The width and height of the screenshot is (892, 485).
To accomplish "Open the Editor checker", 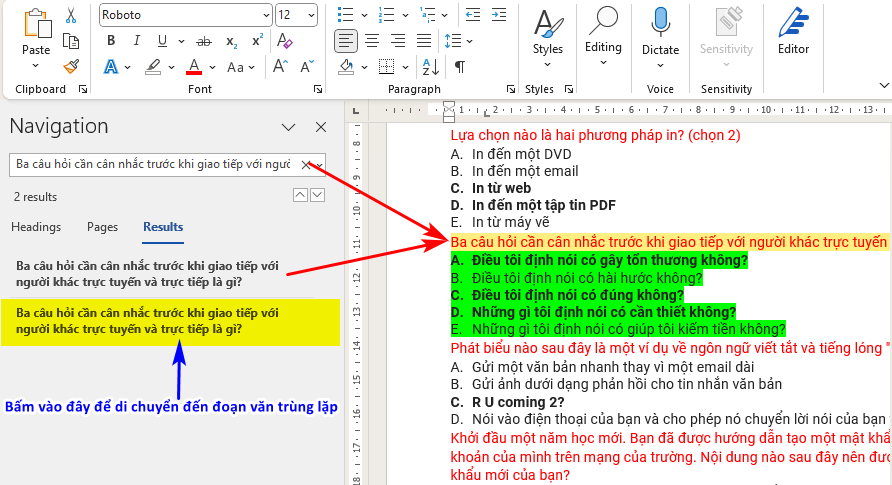I will coord(794,31).
